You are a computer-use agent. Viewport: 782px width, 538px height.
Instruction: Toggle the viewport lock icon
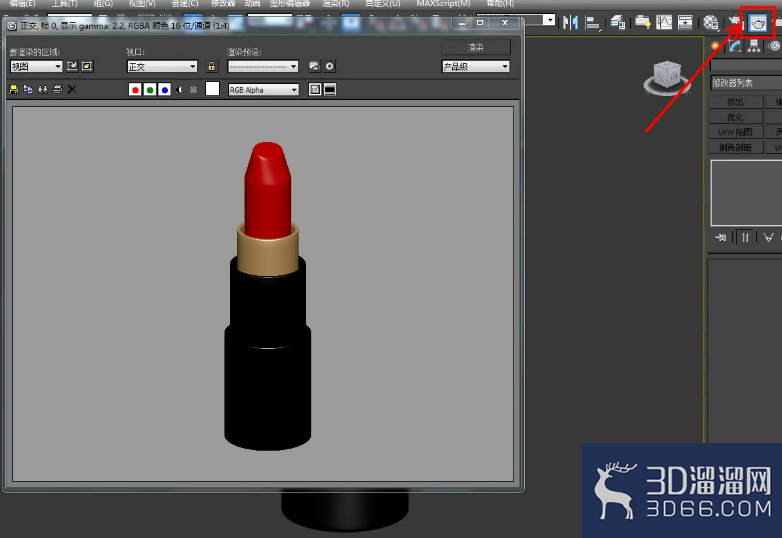tap(211, 66)
